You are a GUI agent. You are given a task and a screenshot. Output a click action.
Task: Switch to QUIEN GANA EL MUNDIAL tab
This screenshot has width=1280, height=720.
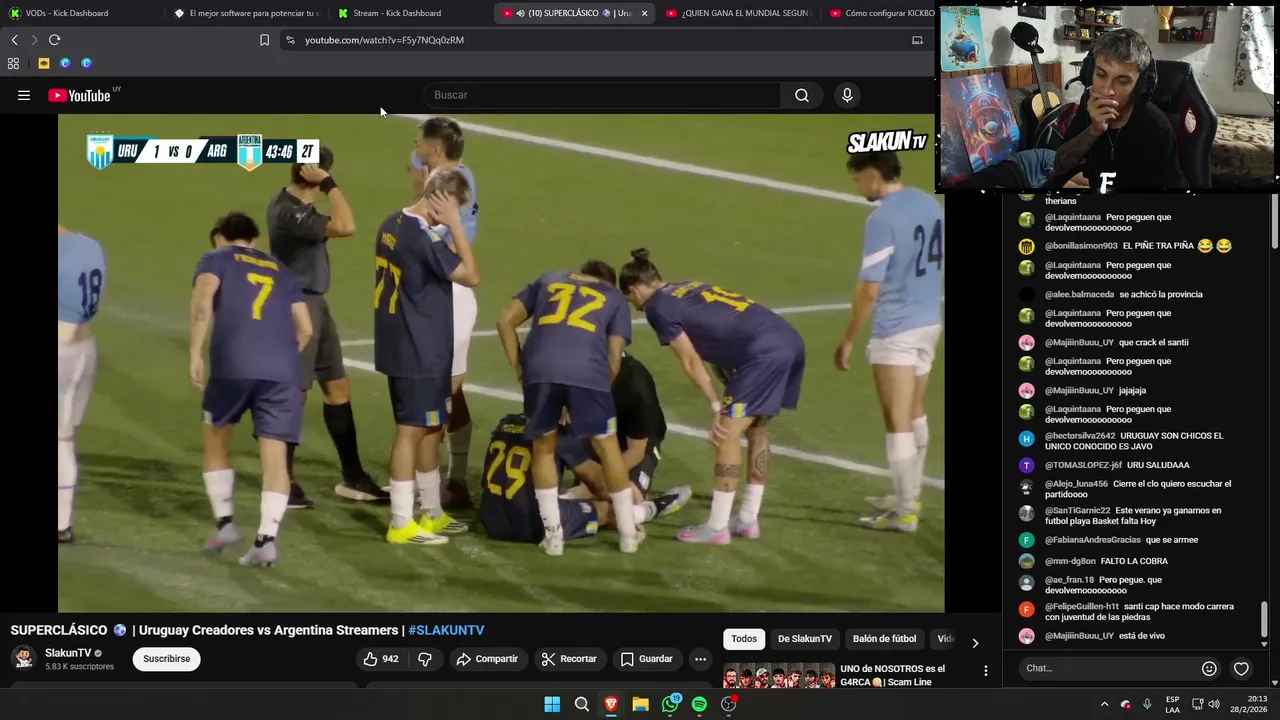738,13
